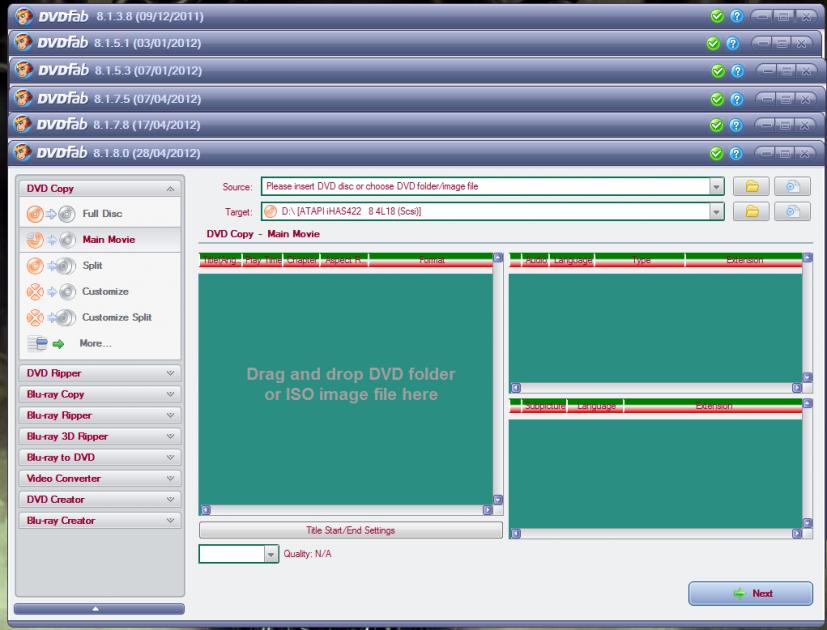Click green check icon in 8.1.7.5 window
This screenshot has height=630, width=827.
(x=717, y=99)
